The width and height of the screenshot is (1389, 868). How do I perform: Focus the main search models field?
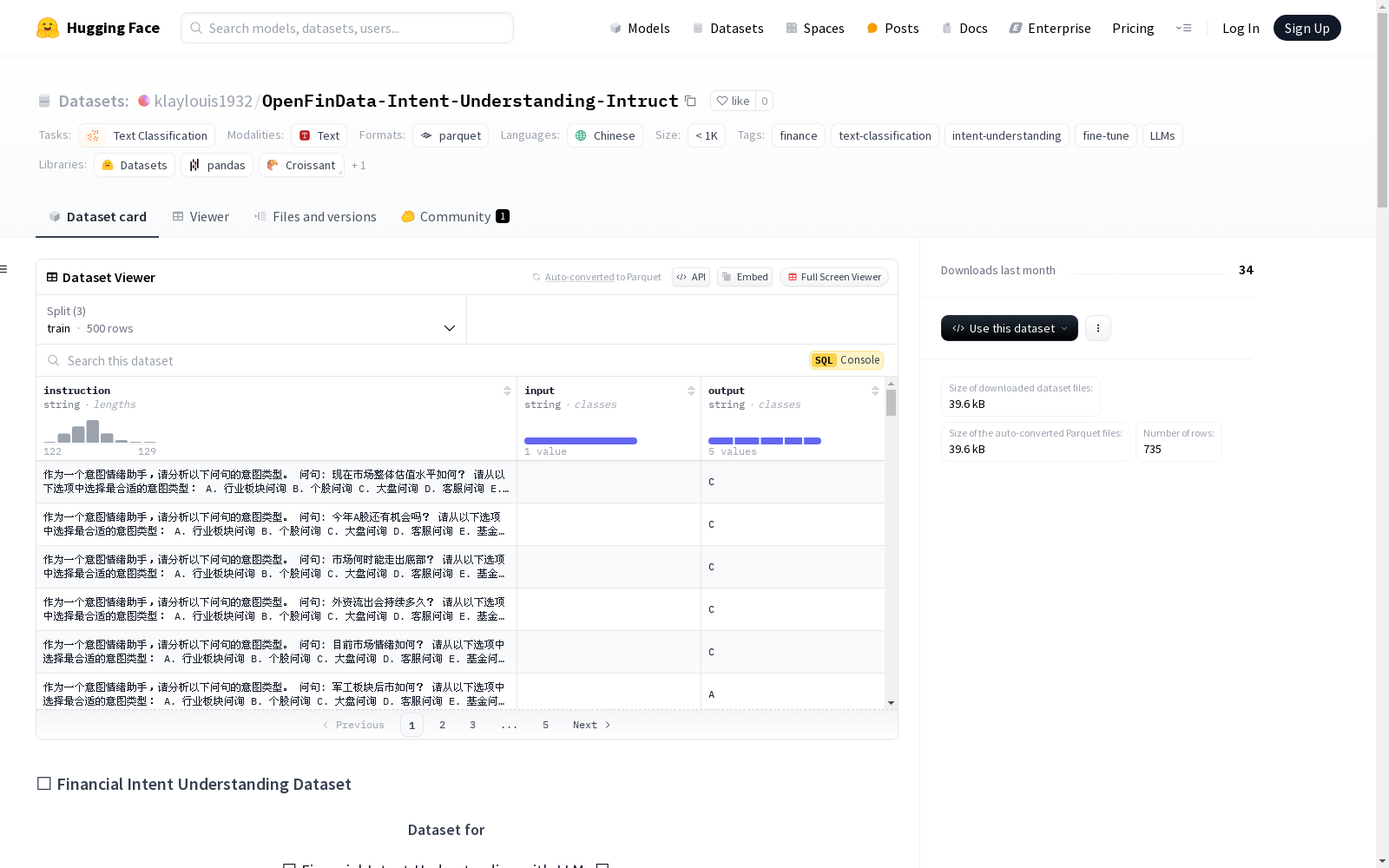(347, 28)
